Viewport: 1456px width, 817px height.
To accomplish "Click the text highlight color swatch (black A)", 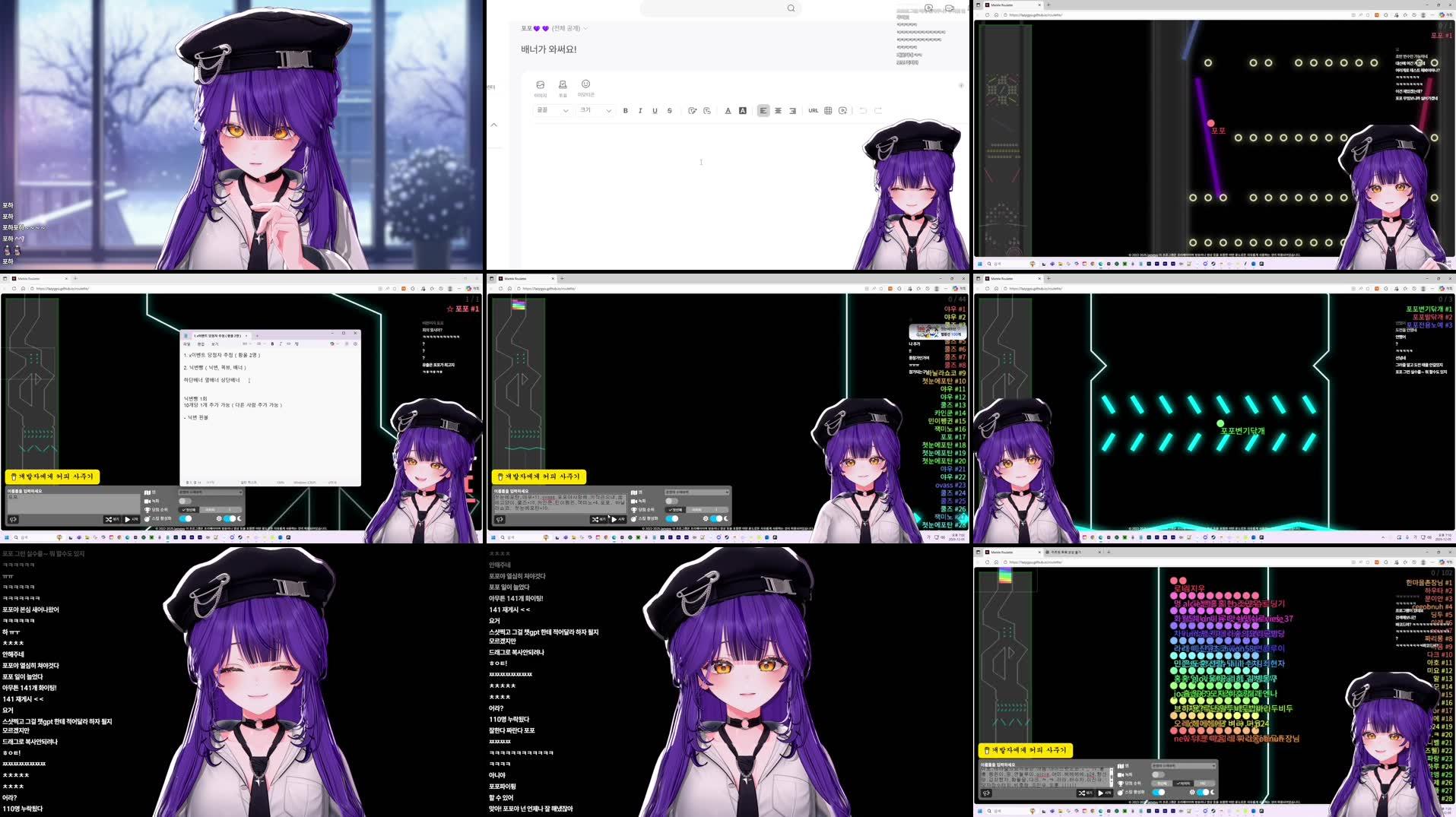I will tap(743, 110).
